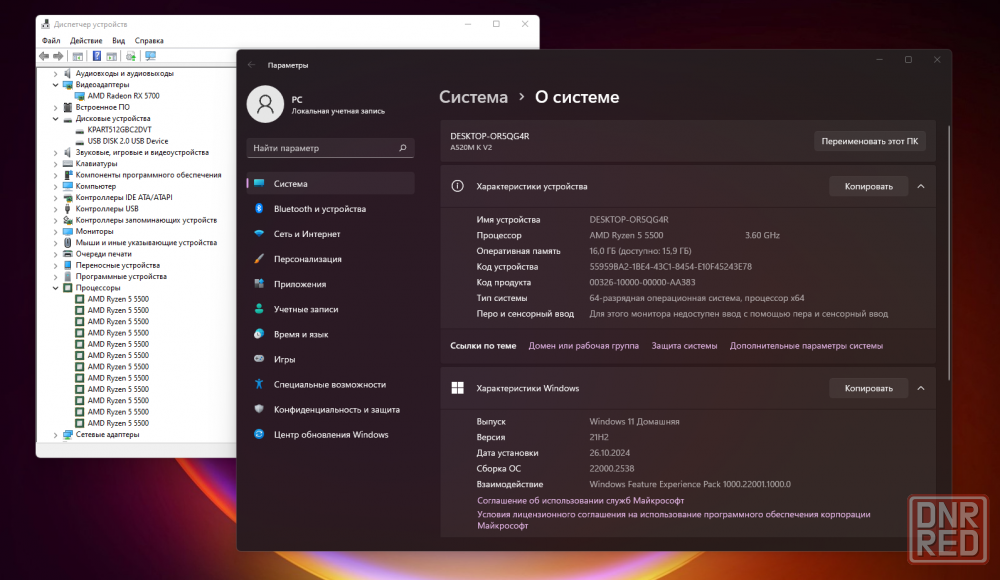Click the show/hide console tree toolbar icon

(x=78, y=56)
